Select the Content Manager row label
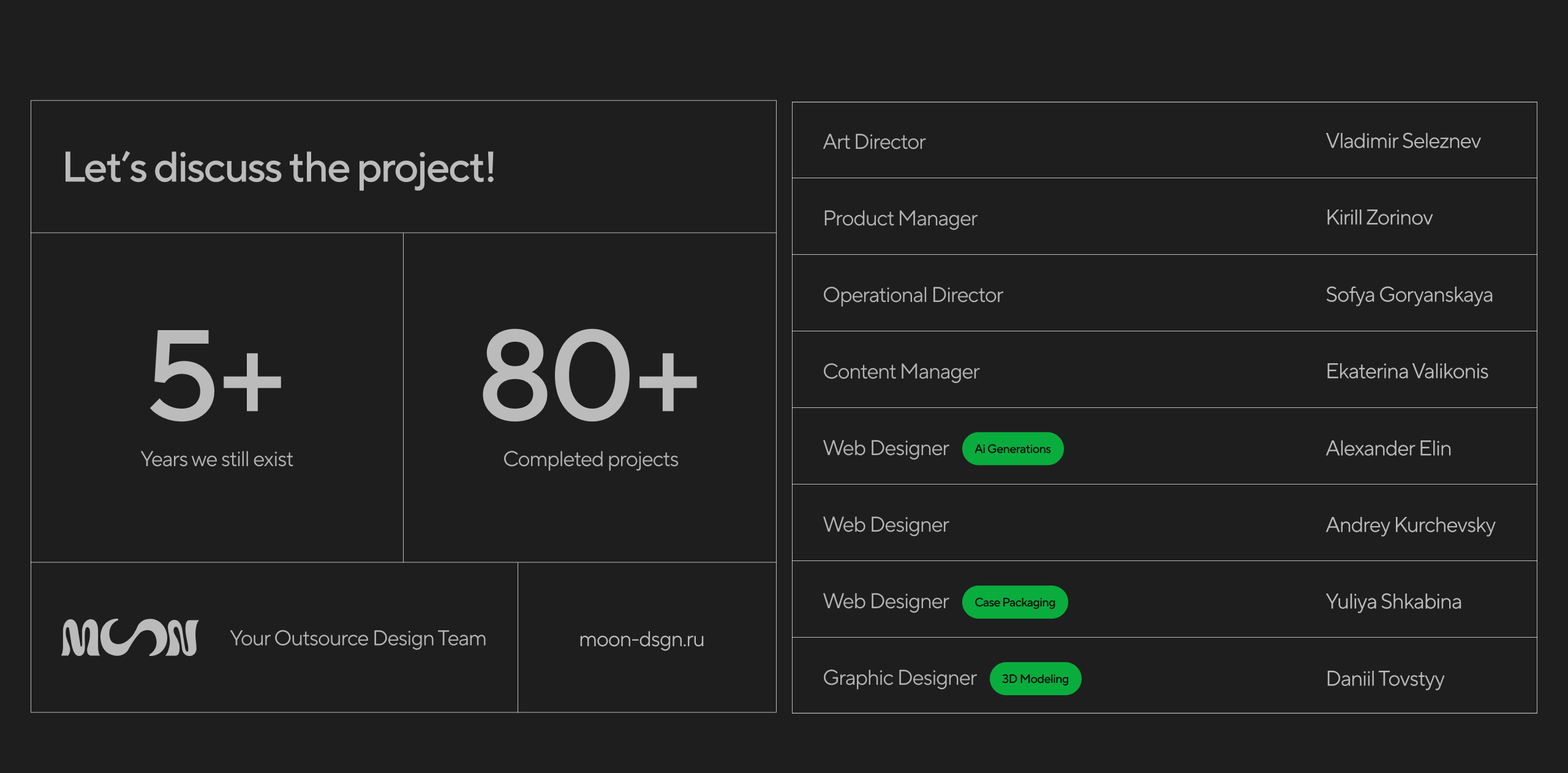 (901, 372)
